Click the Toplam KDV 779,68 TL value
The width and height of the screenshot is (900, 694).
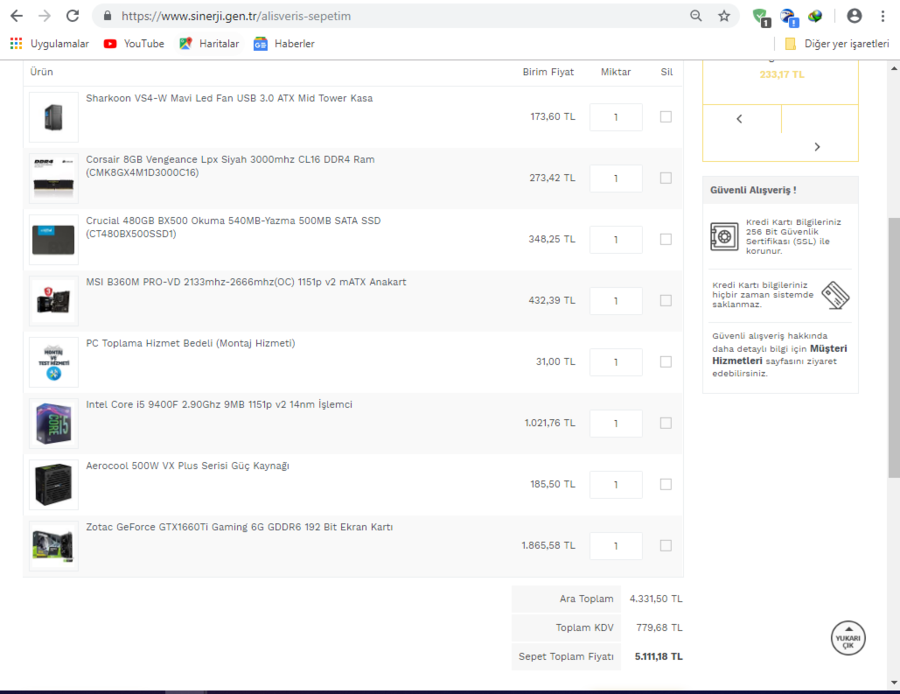click(x=659, y=628)
